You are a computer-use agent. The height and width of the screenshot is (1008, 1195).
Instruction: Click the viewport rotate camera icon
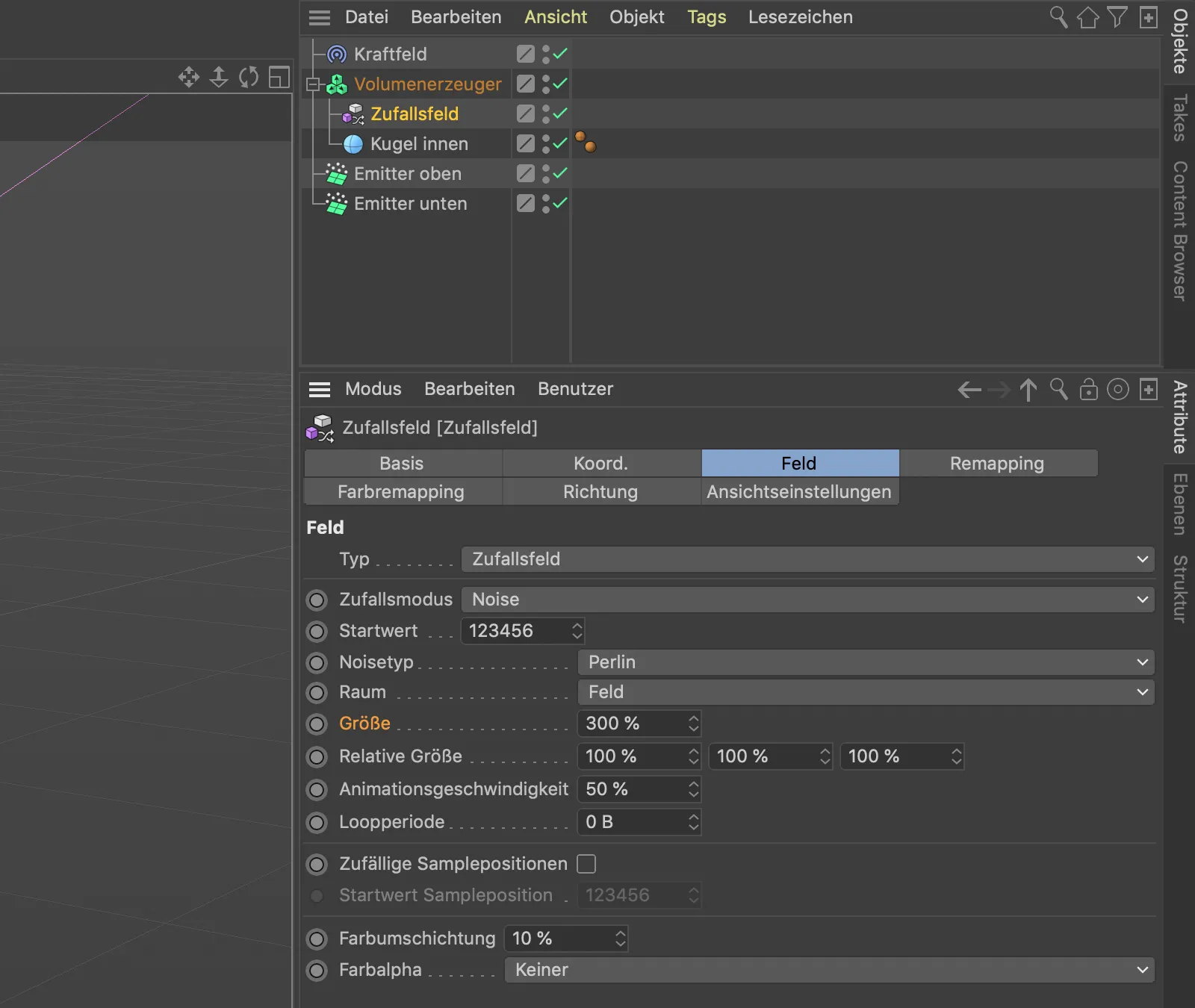coord(249,77)
